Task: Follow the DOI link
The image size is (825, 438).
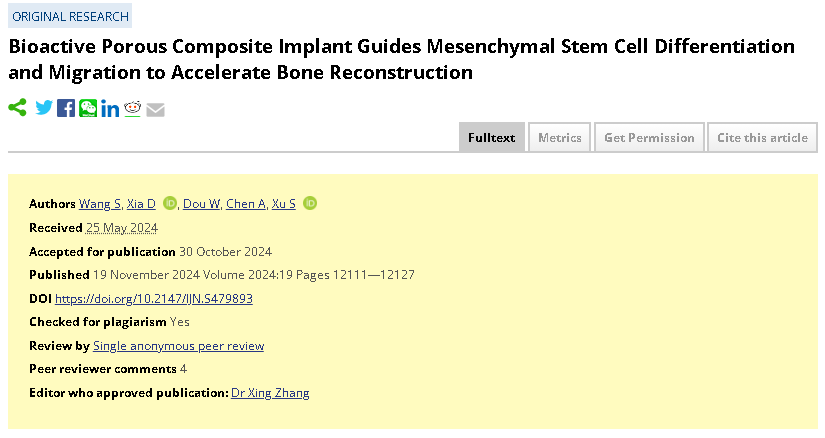Action: [154, 298]
